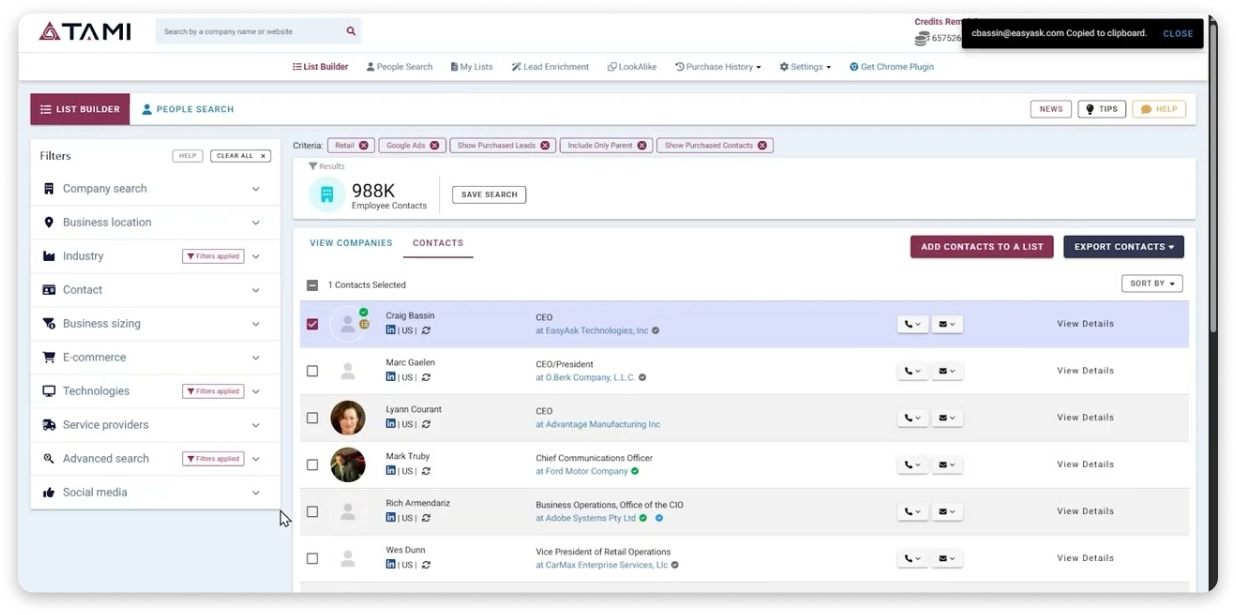
Task: Click refresh icon for Mark Truby
Action: pyautogui.click(x=426, y=472)
